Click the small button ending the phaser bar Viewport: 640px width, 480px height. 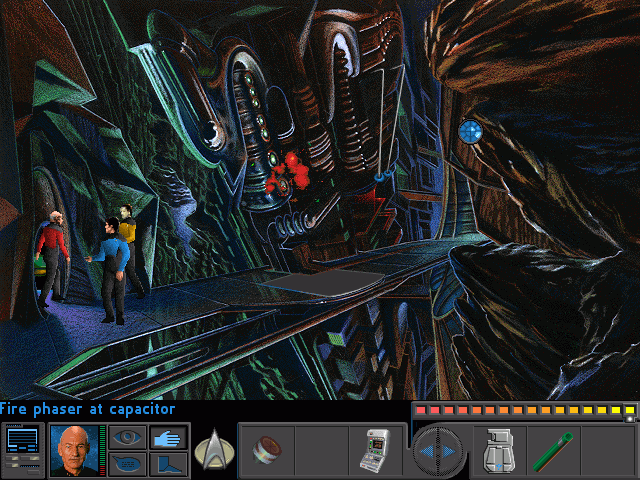[631, 410]
